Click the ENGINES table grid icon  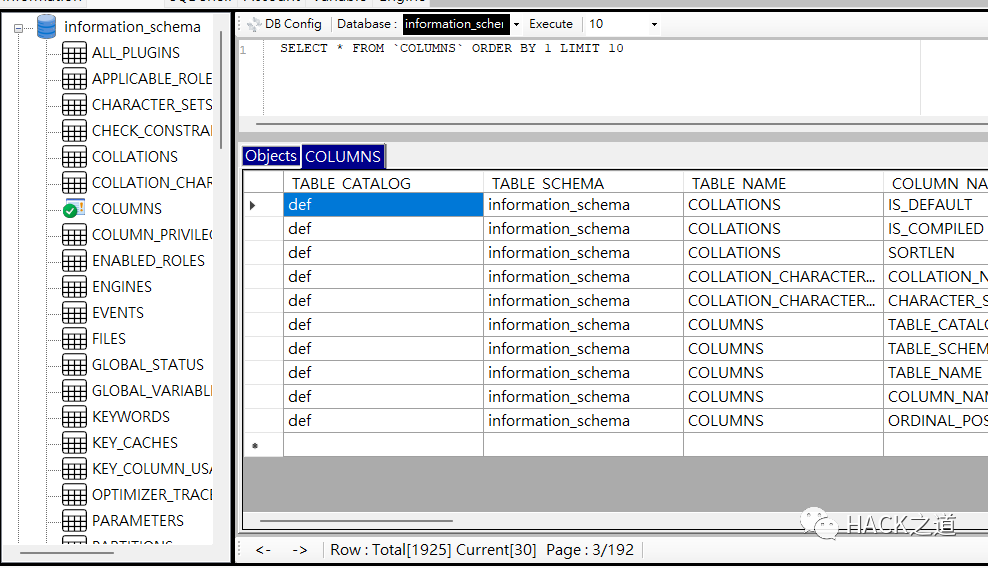pyautogui.click(x=74, y=287)
